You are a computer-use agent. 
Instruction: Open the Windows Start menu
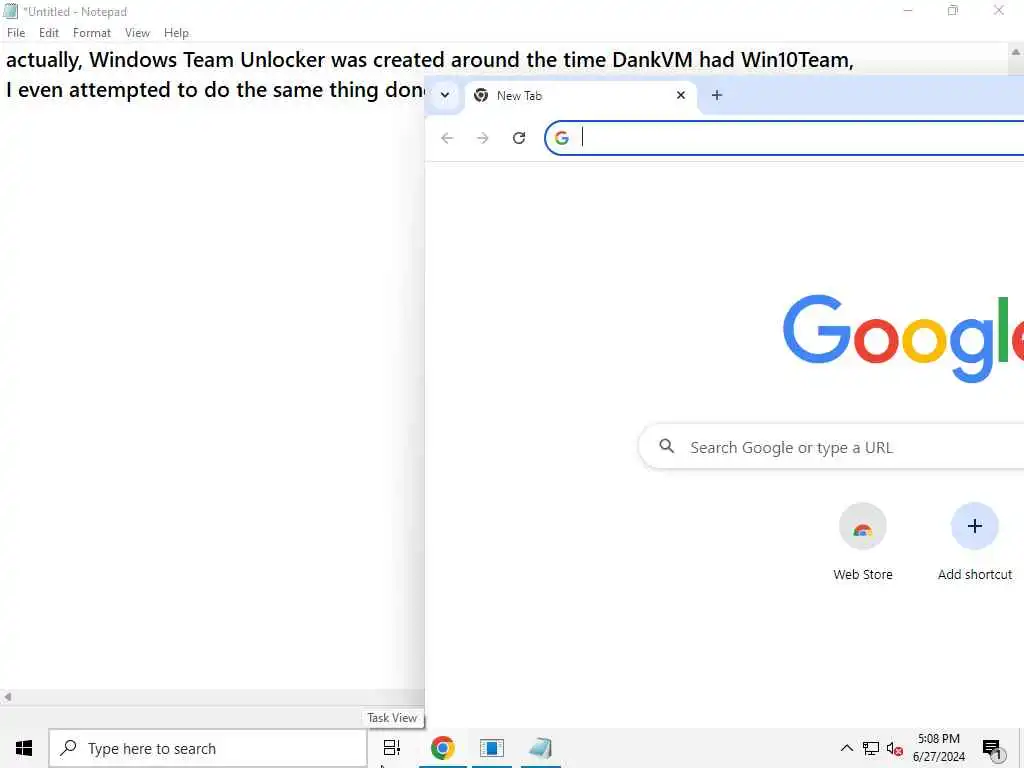pyautogui.click(x=24, y=748)
